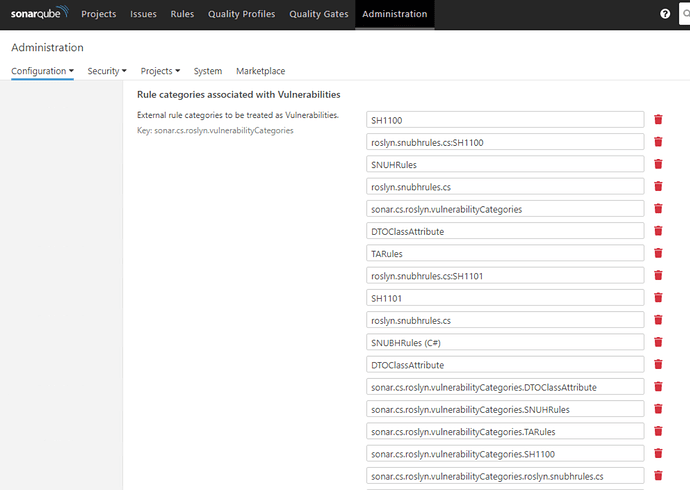
Task: Open the Issues page
Action: coord(144,14)
